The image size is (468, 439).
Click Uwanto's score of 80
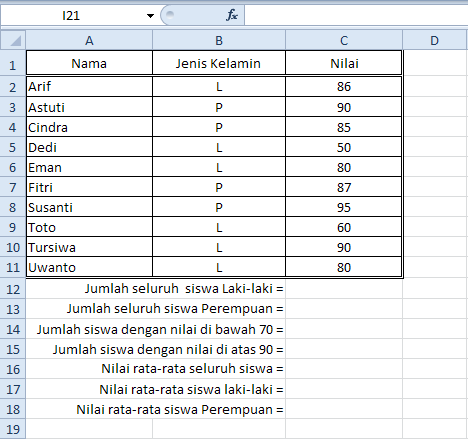[x=344, y=267]
